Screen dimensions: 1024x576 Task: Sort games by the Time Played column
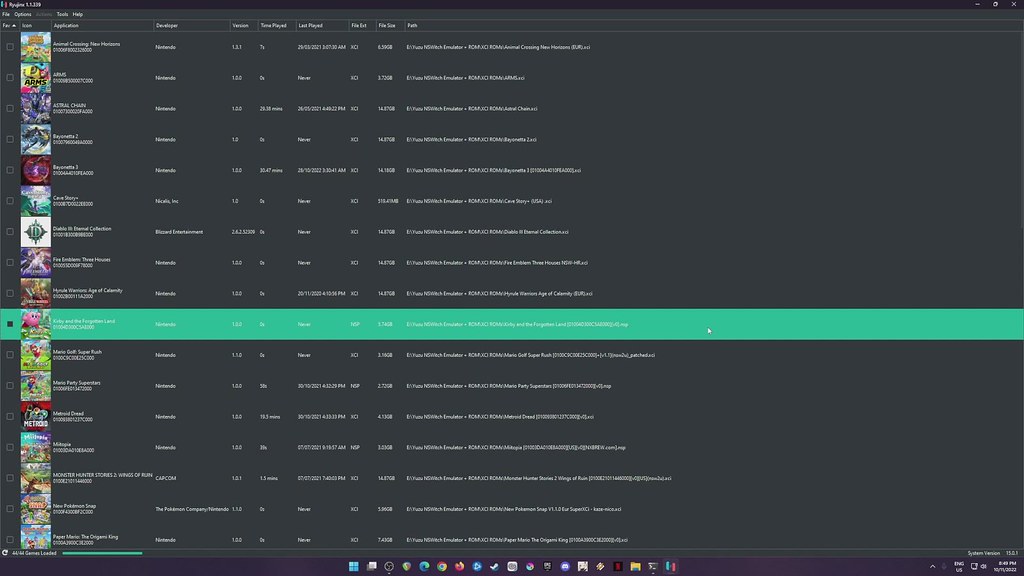click(277, 25)
